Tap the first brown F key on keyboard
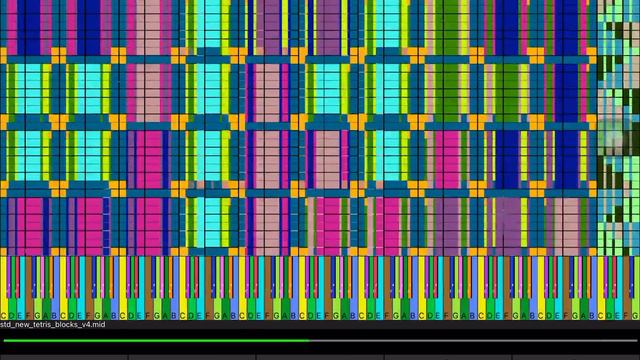The image size is (640, 360). coord(29,288)
